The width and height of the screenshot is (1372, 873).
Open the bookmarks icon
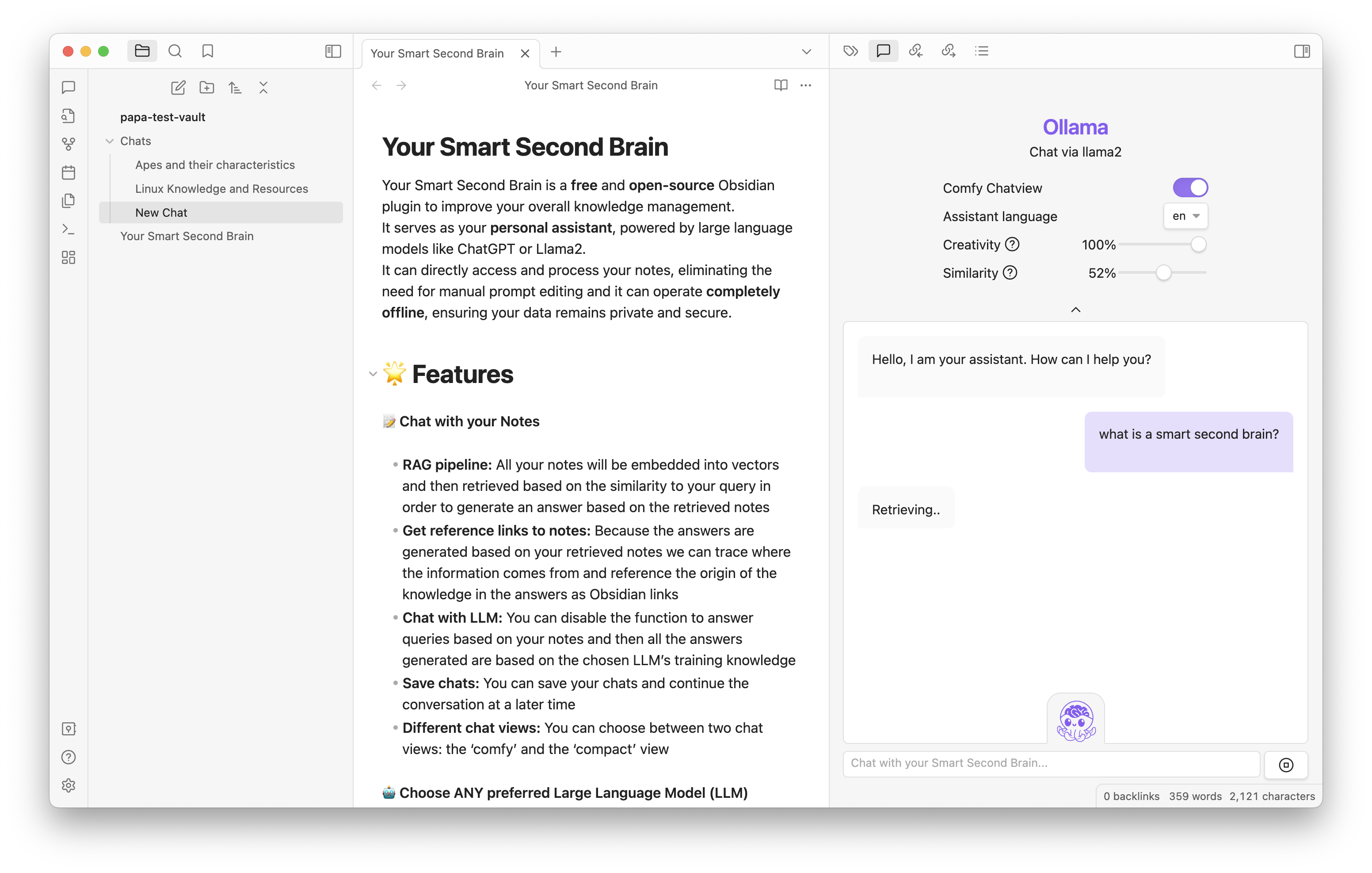click(207, 51)
